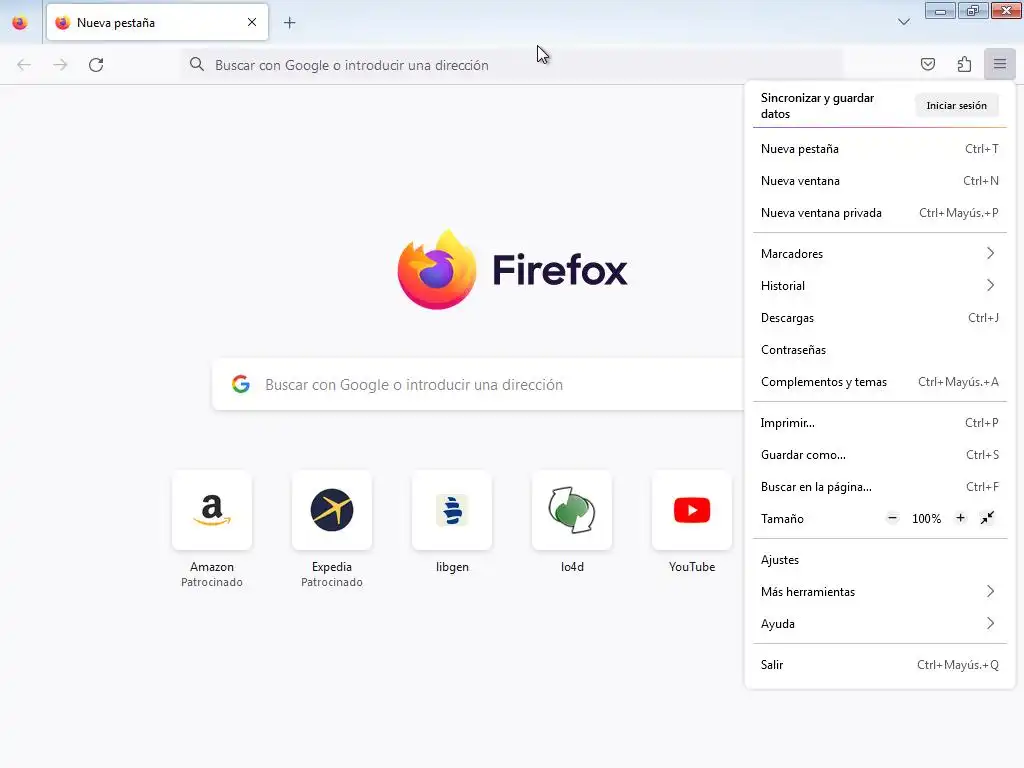Viewport: 1024px width, 768px height.
Task: Click the search magnifier in address bar
Action: tap(197, 65)
